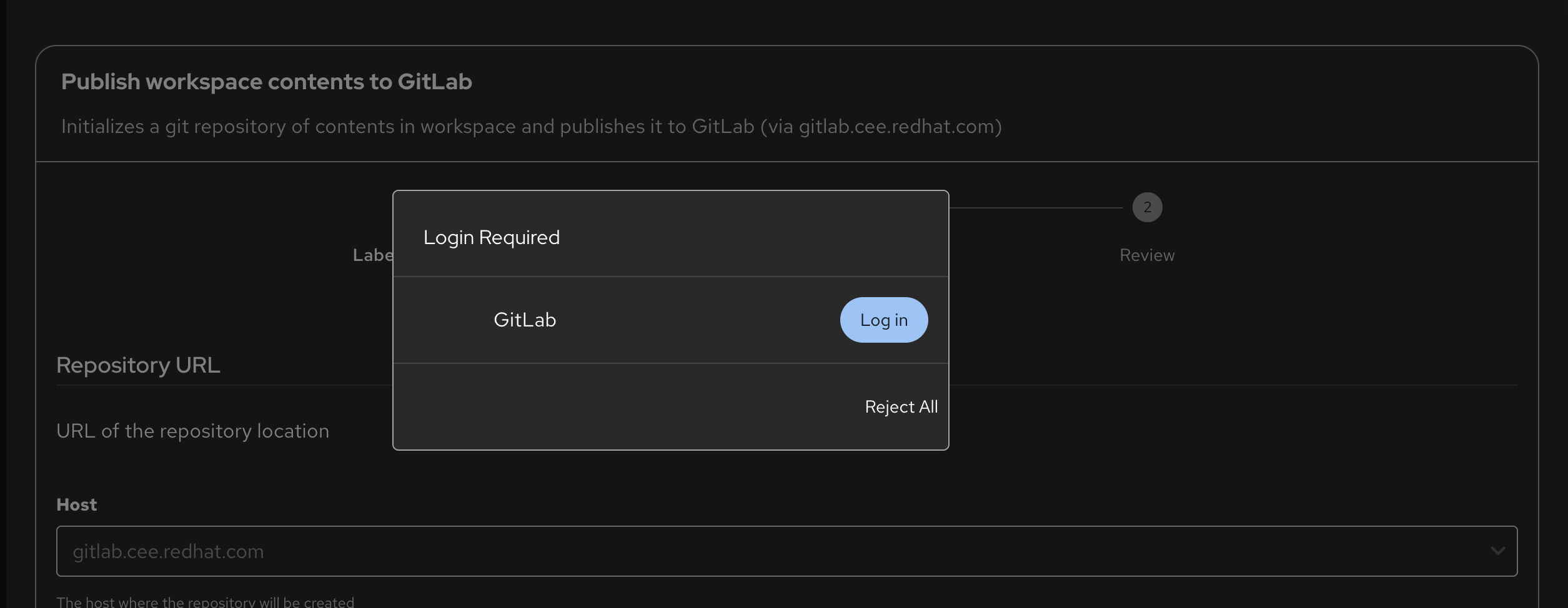Click the helper text below Host field
Viewport: 1568px width, 608px height.
205,601
